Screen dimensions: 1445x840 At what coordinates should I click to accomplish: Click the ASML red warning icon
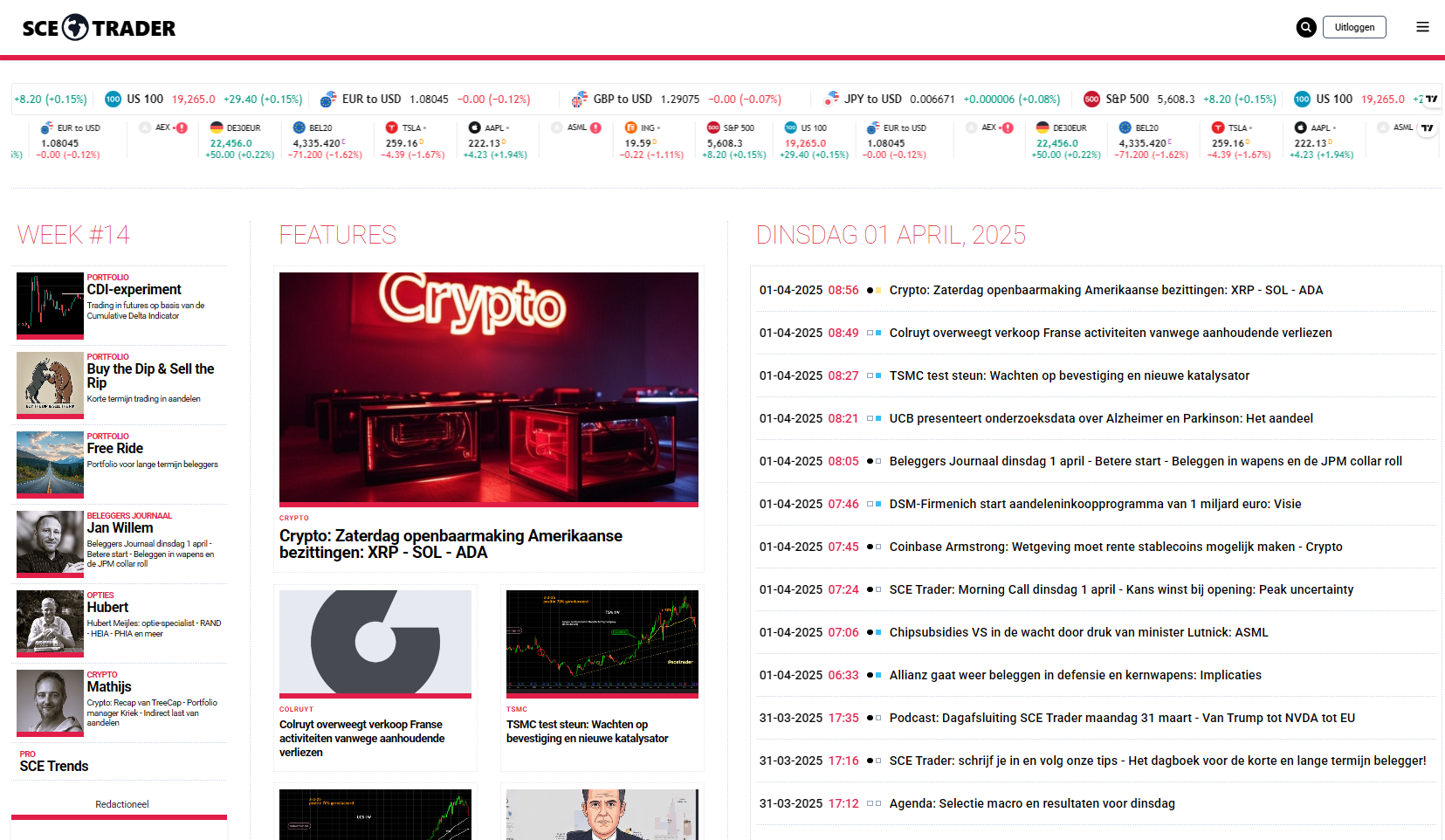595,127
